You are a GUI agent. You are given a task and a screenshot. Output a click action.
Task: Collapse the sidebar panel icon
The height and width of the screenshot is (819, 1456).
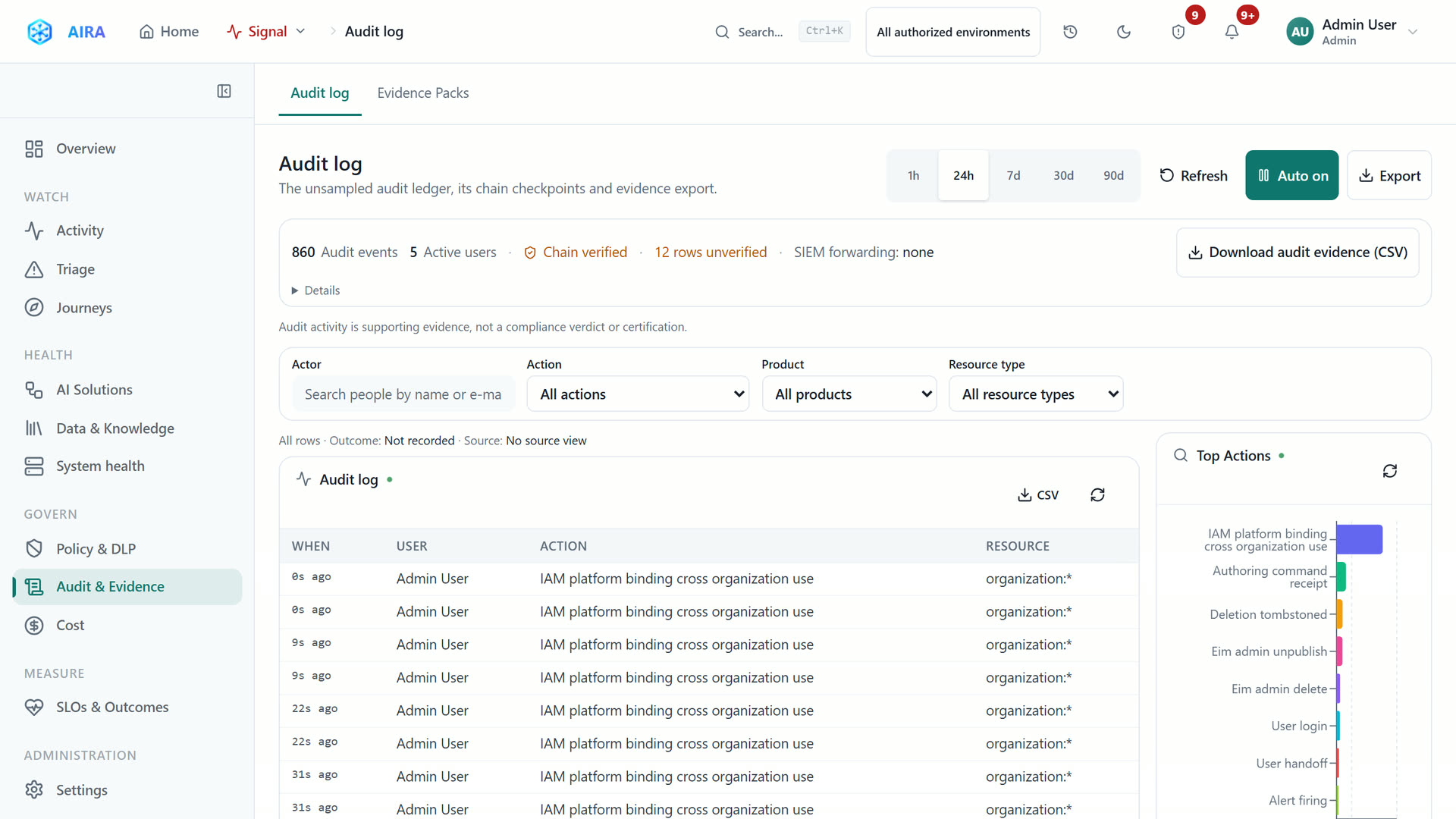tap(224, 91)
